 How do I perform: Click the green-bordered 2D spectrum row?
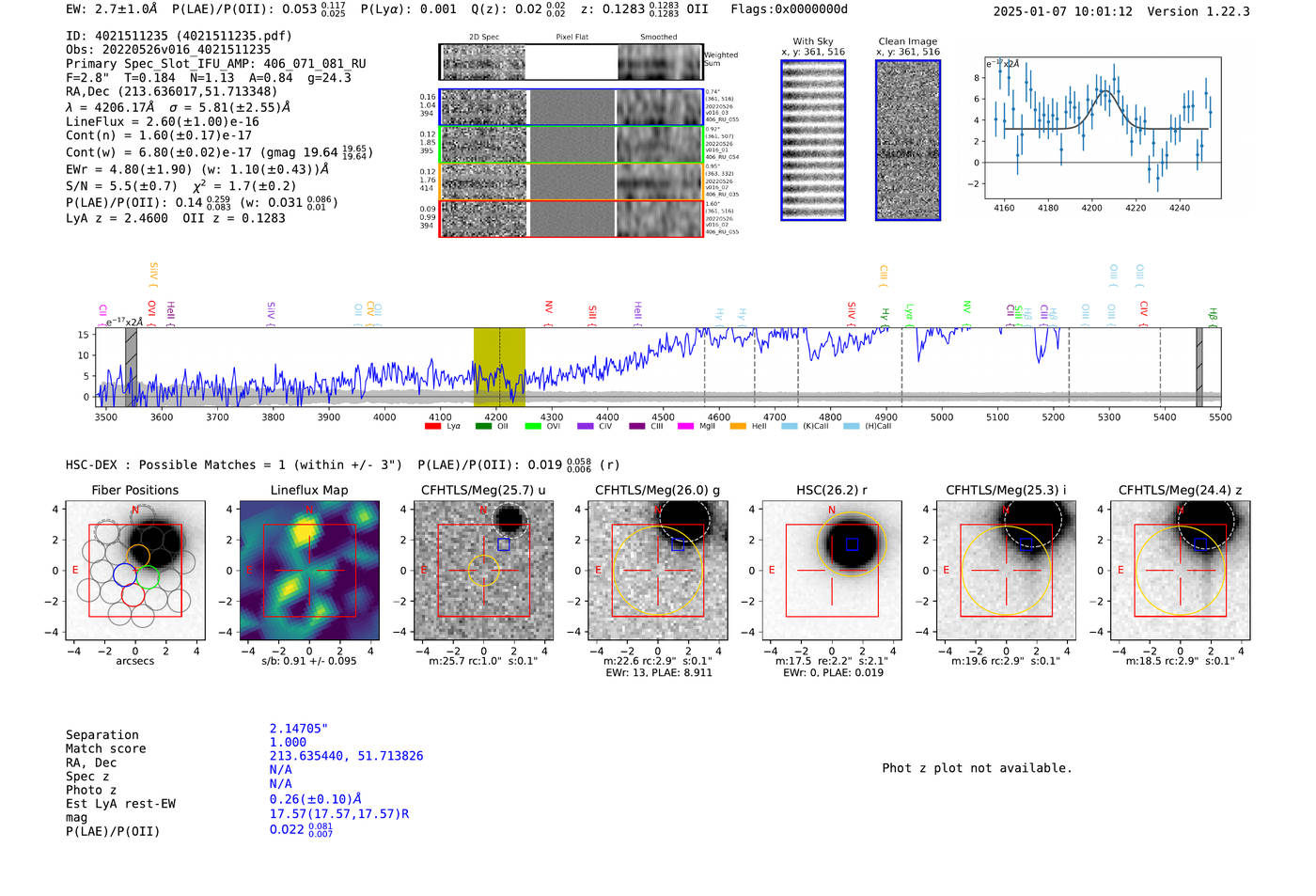(x=572, y=145)
